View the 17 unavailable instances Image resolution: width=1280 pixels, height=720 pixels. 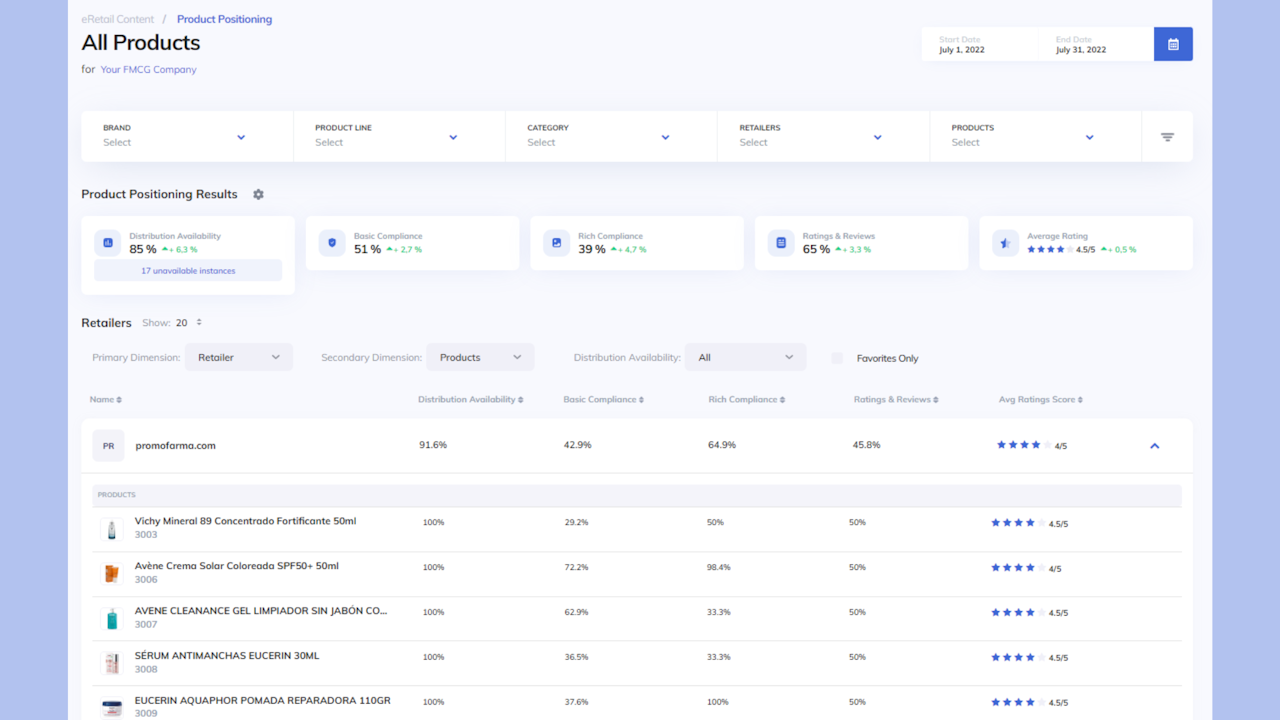[x=188, y=271]
